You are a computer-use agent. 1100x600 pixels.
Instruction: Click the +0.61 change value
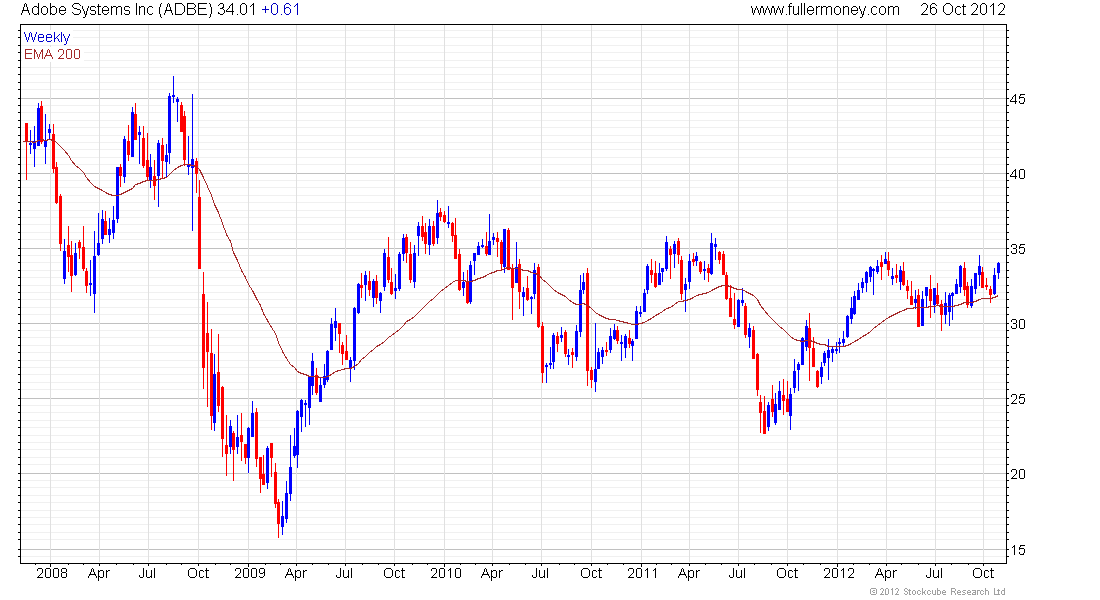point(281,10)
